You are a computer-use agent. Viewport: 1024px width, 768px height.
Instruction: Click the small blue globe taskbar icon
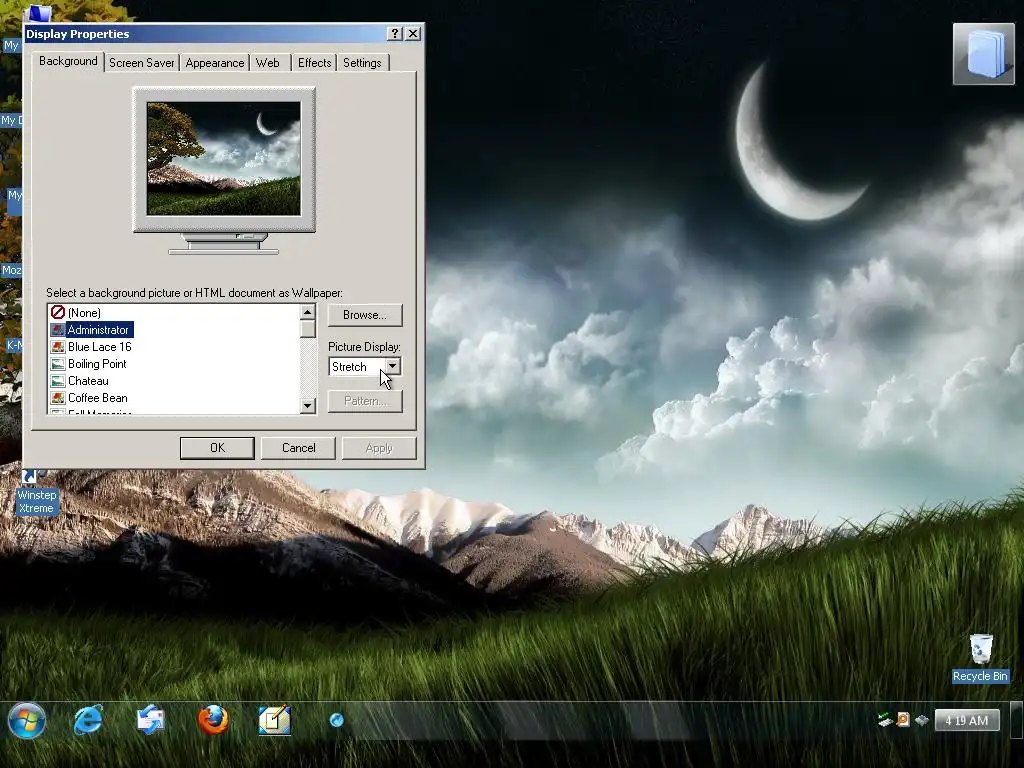click(336, 720)
